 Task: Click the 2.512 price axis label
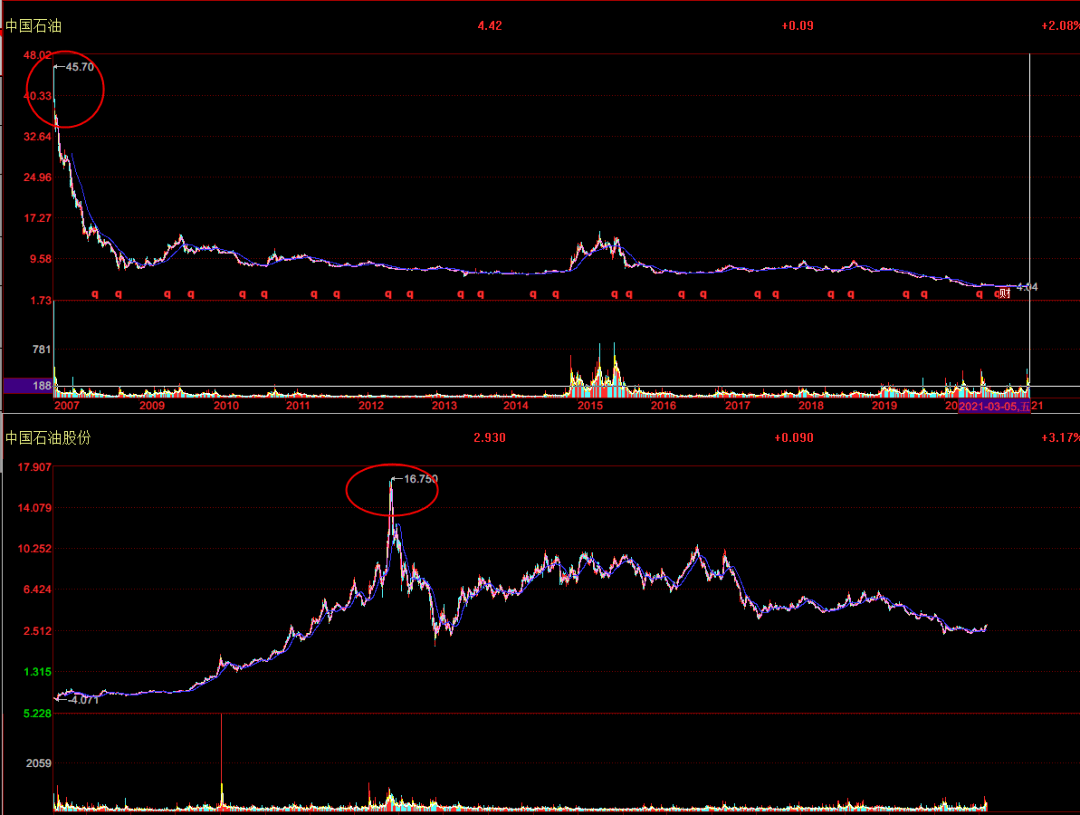[38, 630]
